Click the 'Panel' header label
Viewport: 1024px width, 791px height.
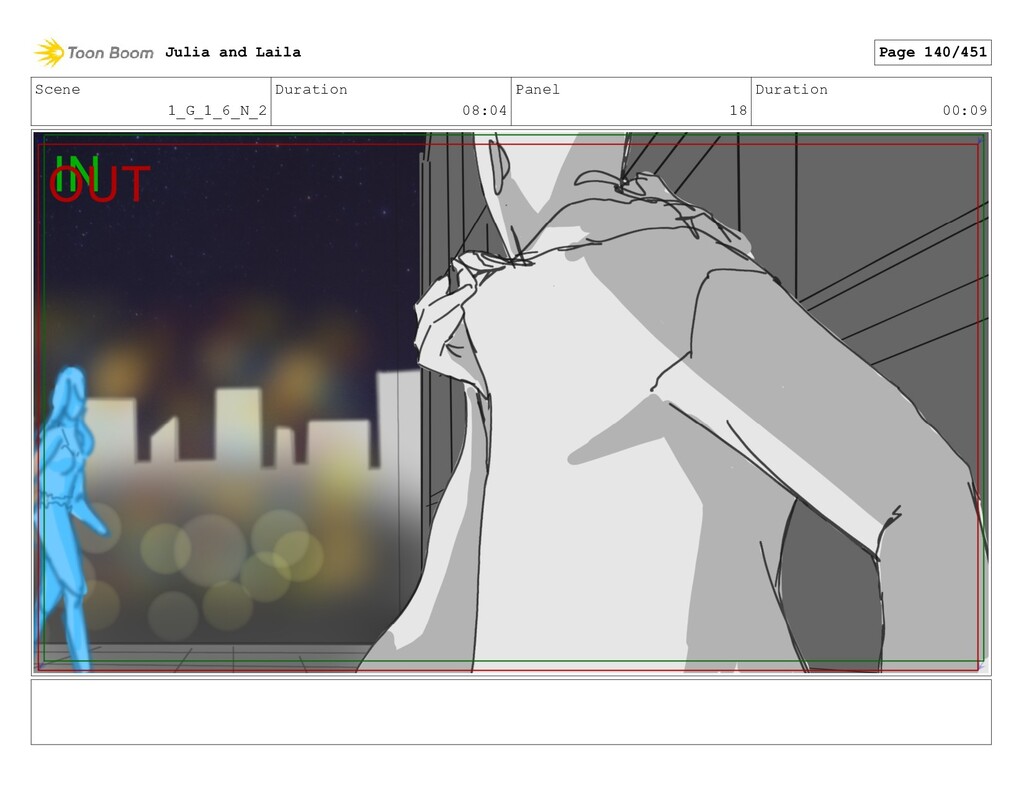coord(537,89)
